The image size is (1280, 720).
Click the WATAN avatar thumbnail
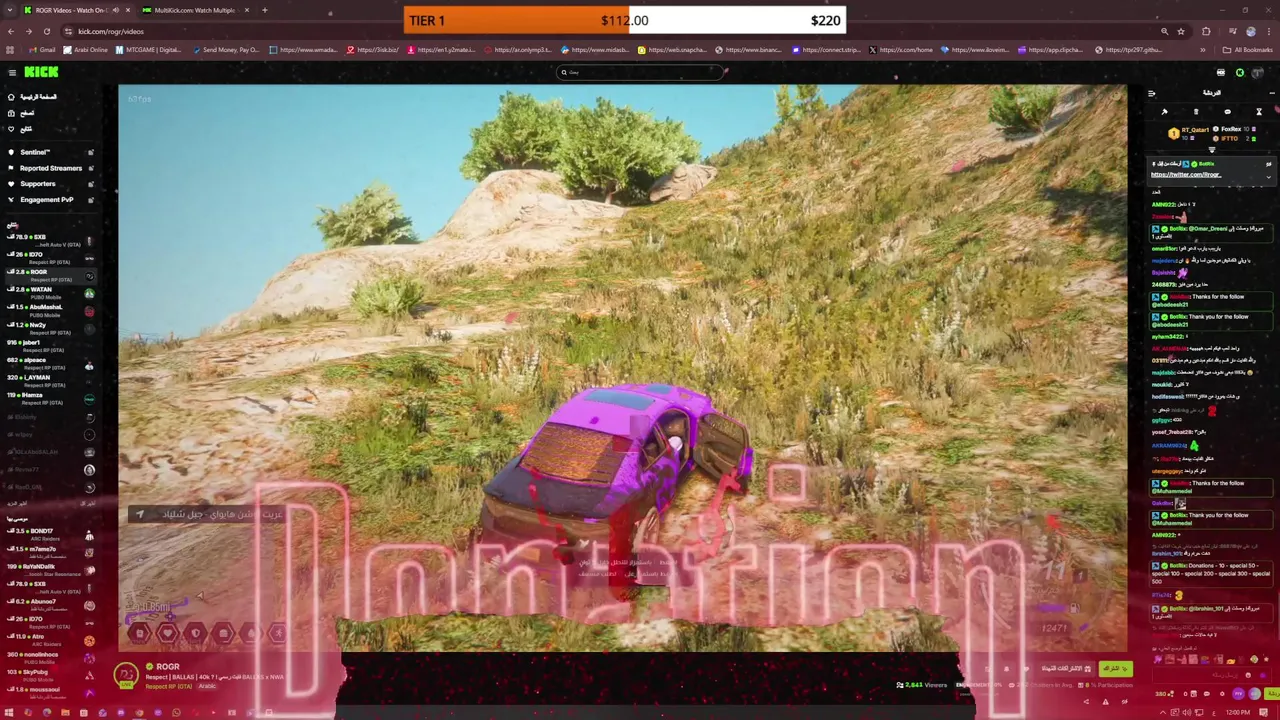coord(89,293)
